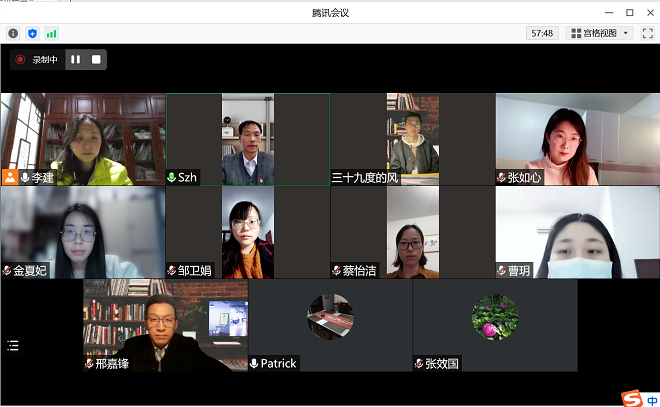
Task: Click the meeting timer 57:48
Action: [542, 33]
